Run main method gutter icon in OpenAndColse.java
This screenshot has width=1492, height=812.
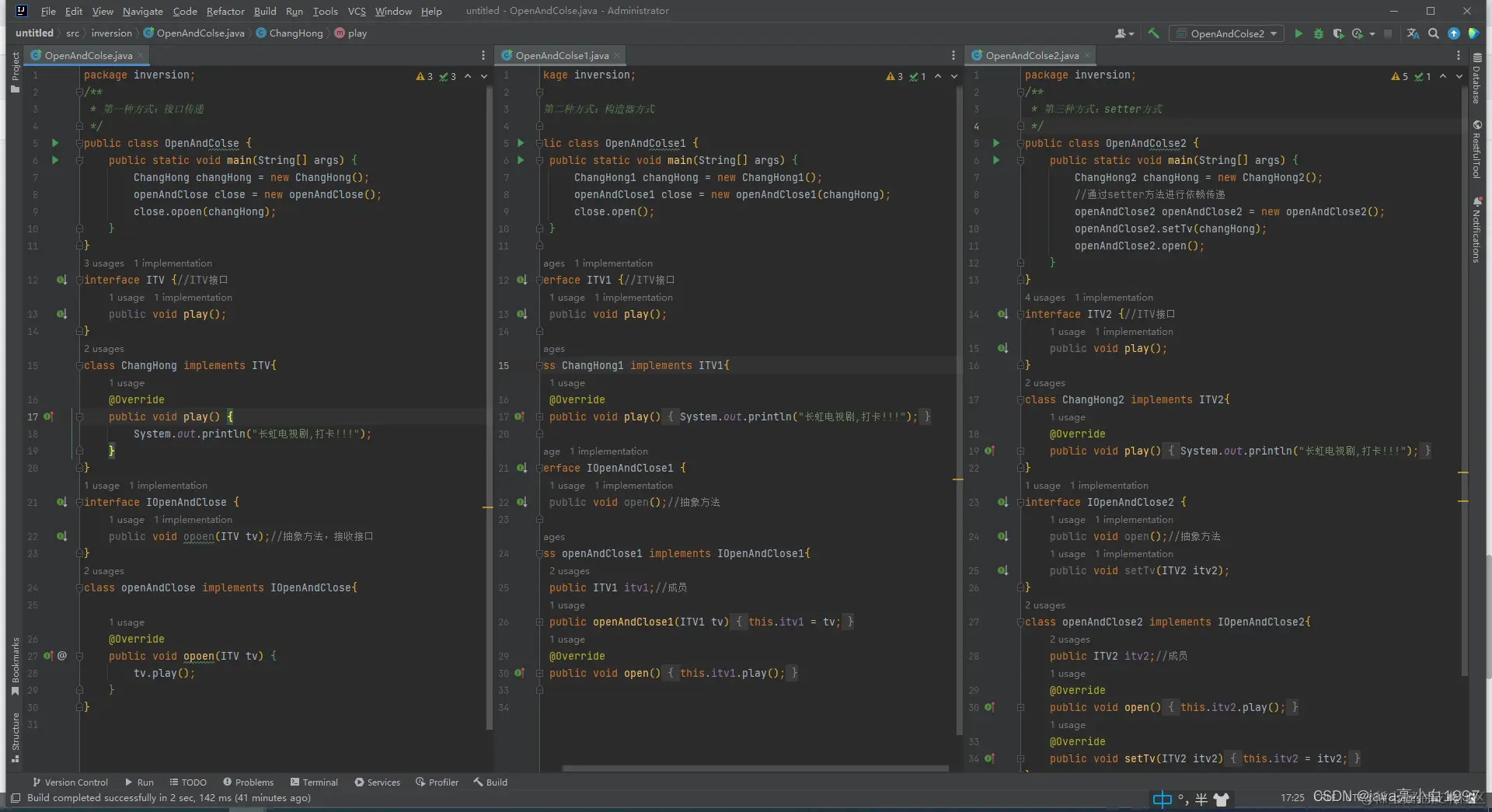55,160
